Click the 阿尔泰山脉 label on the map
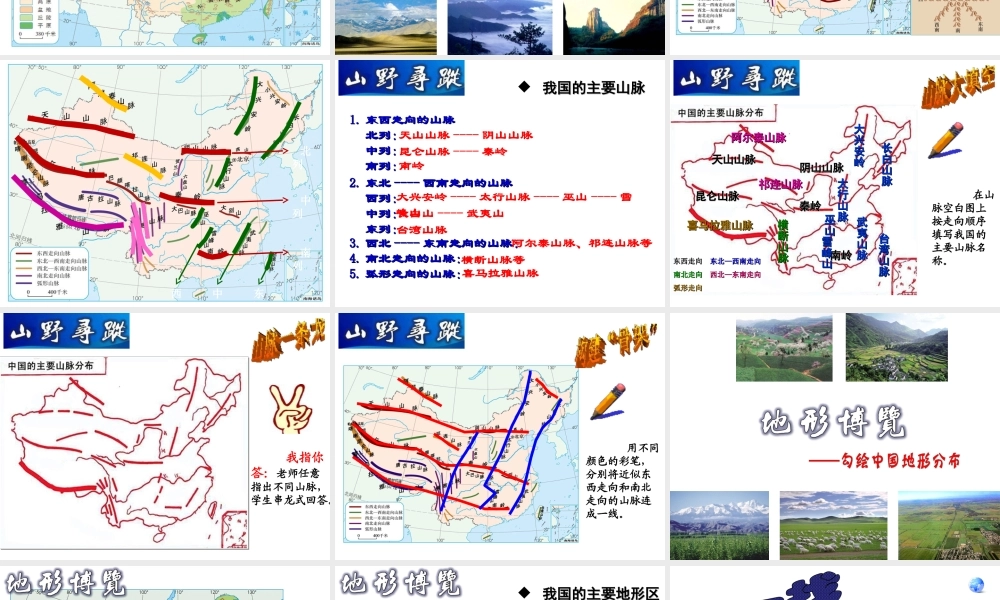1000x600 pixels. 759,137
